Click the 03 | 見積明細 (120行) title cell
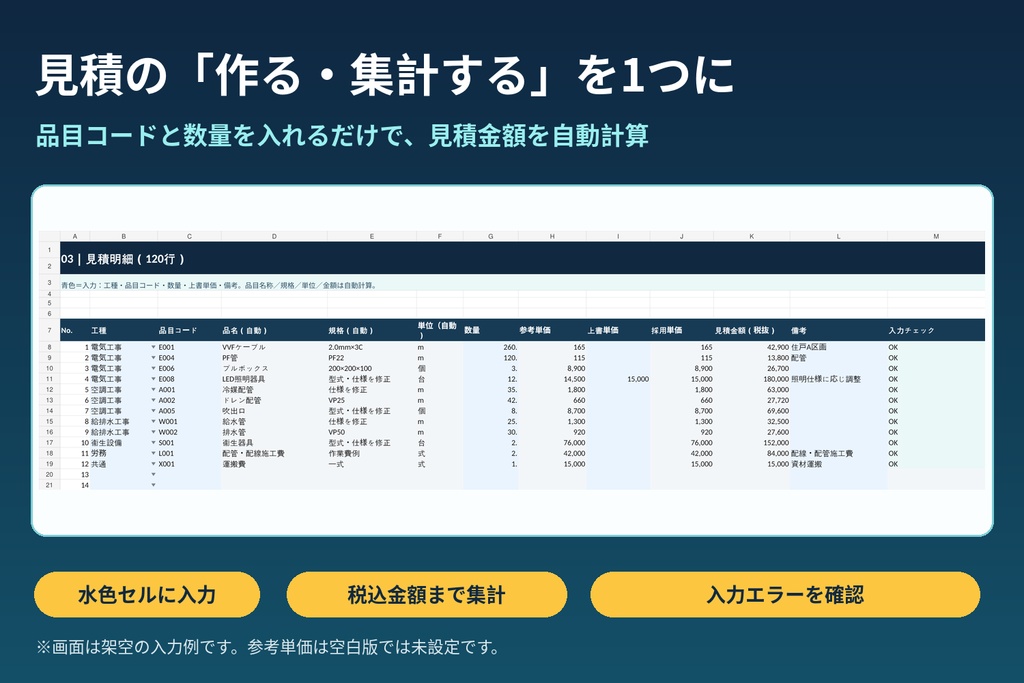 point(522,259)
